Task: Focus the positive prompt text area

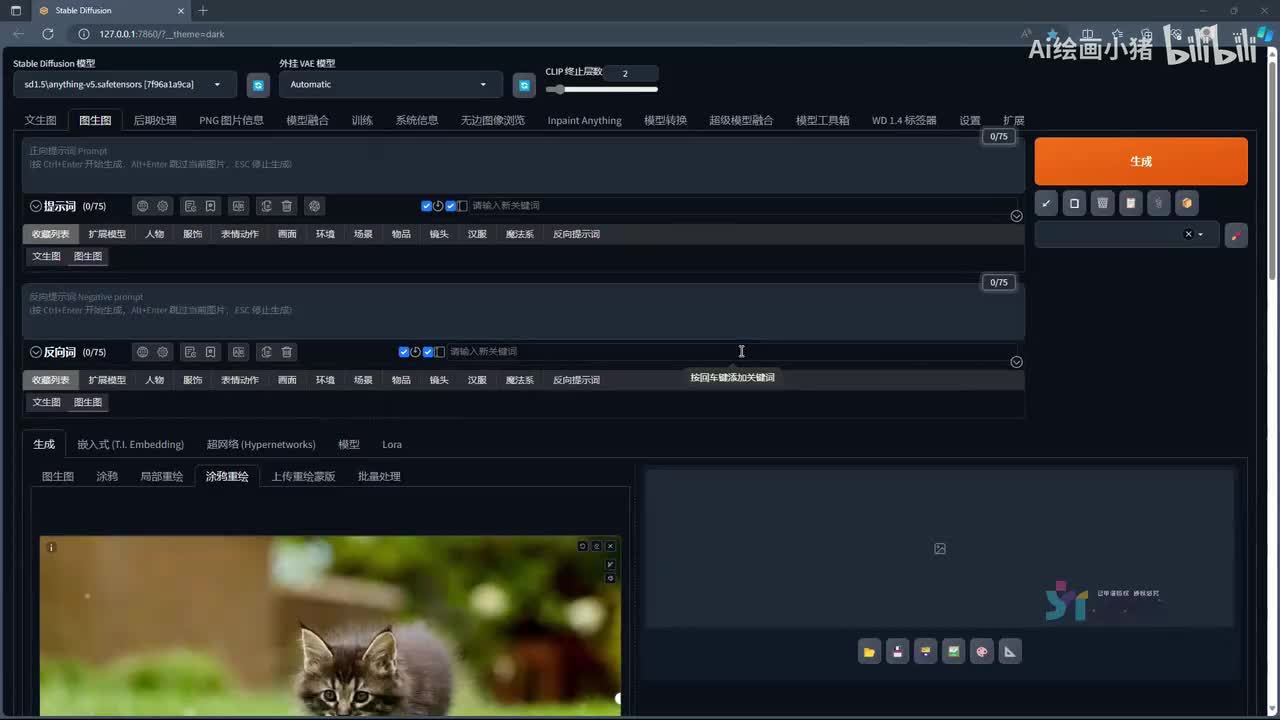Action: pyautogui.click(x=523, y=166)
